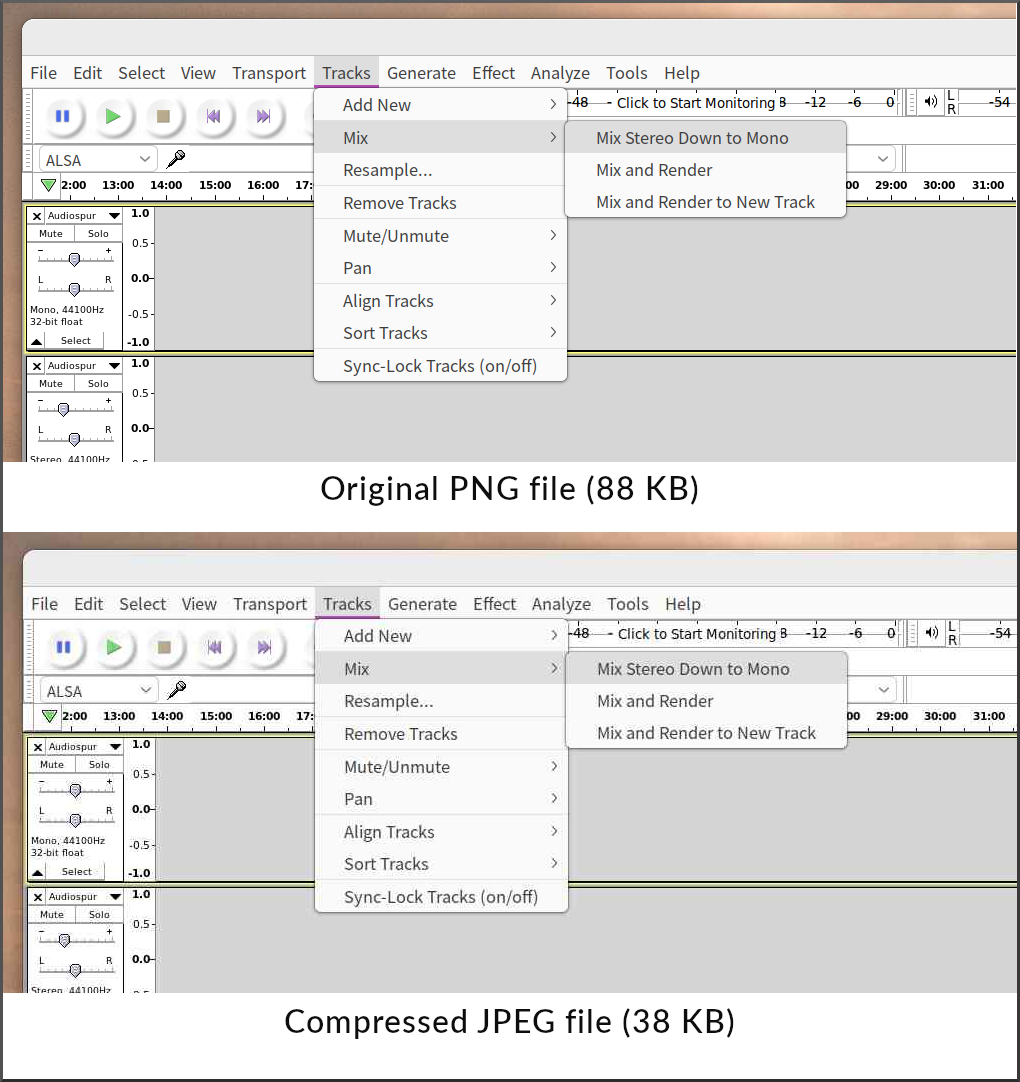Open the Pan submenu entry in the PNG screenshot
The width and height of the screenshot is (1020, 1082).
click(x=440, y=268)
